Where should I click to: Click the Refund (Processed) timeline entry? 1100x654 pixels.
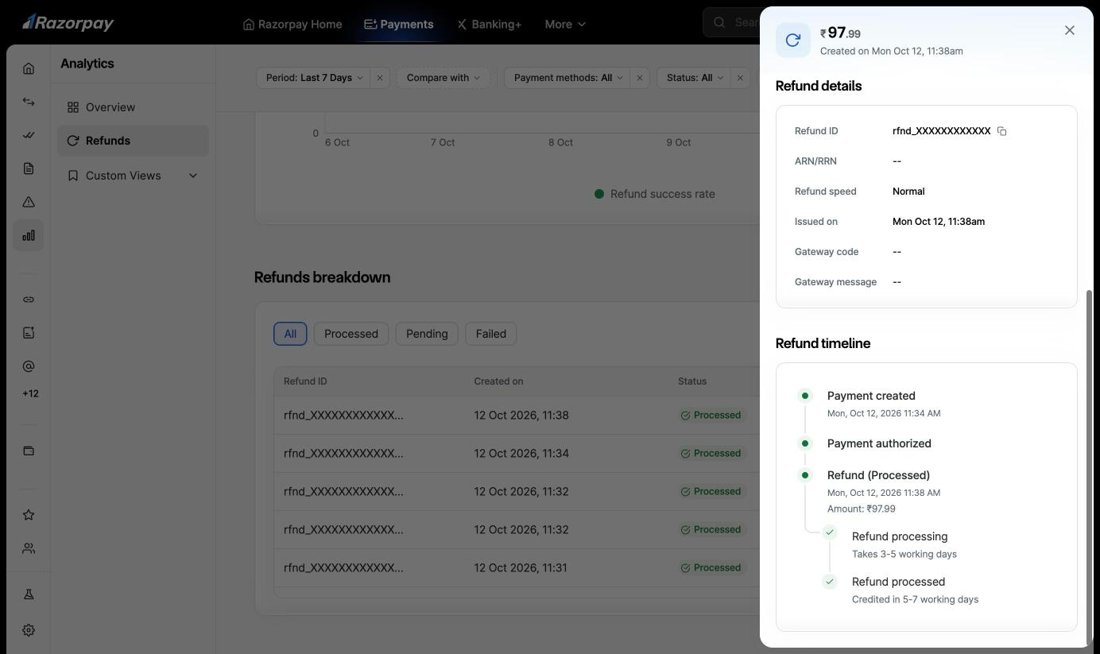pyautogui.click(x=878, y=476)
